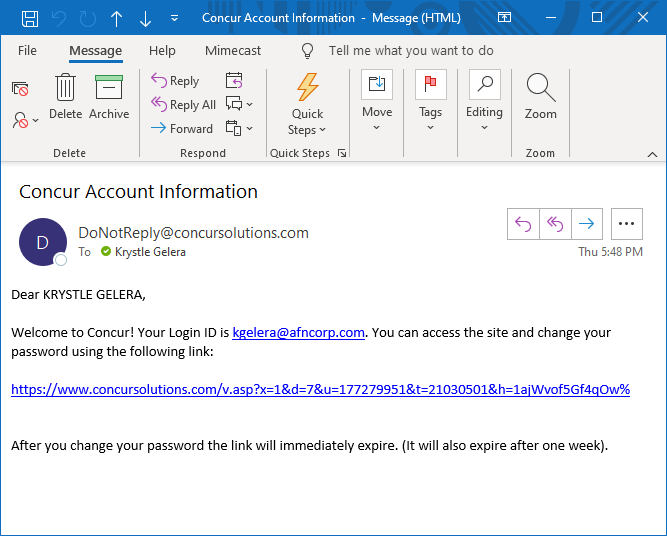This screenshot has height=536, width=667.
Task: Open ribbon display options in the title bar
Action: click(505, 17)
